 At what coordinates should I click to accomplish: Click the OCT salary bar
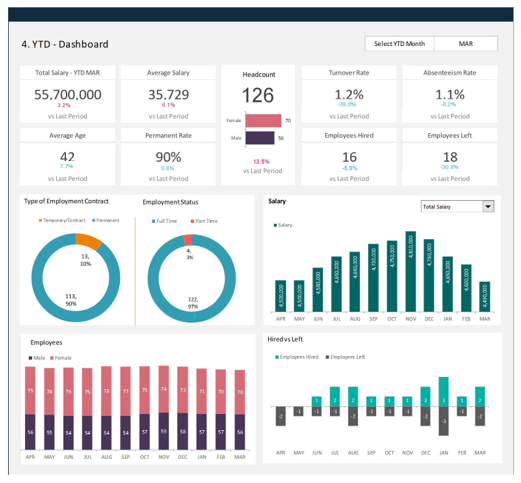[x=392, y=276]
